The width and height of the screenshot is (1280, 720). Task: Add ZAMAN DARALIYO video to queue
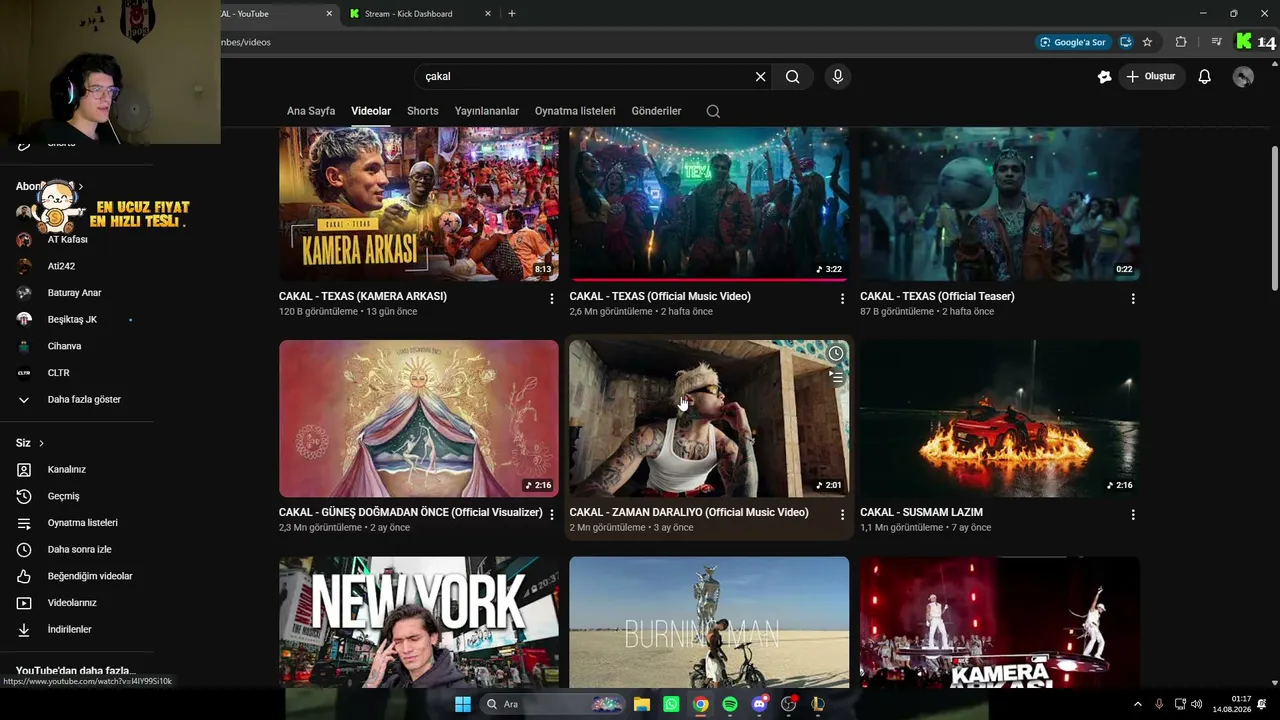pyautogui.click(x=836, y=377)
